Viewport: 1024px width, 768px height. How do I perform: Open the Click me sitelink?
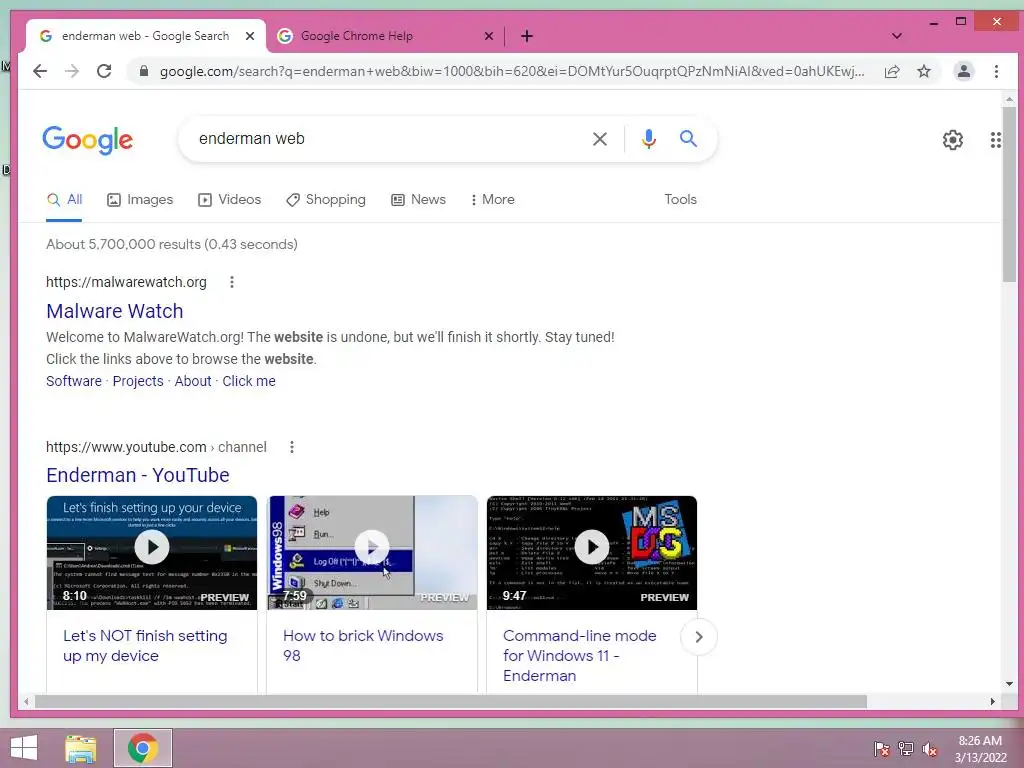249,381
